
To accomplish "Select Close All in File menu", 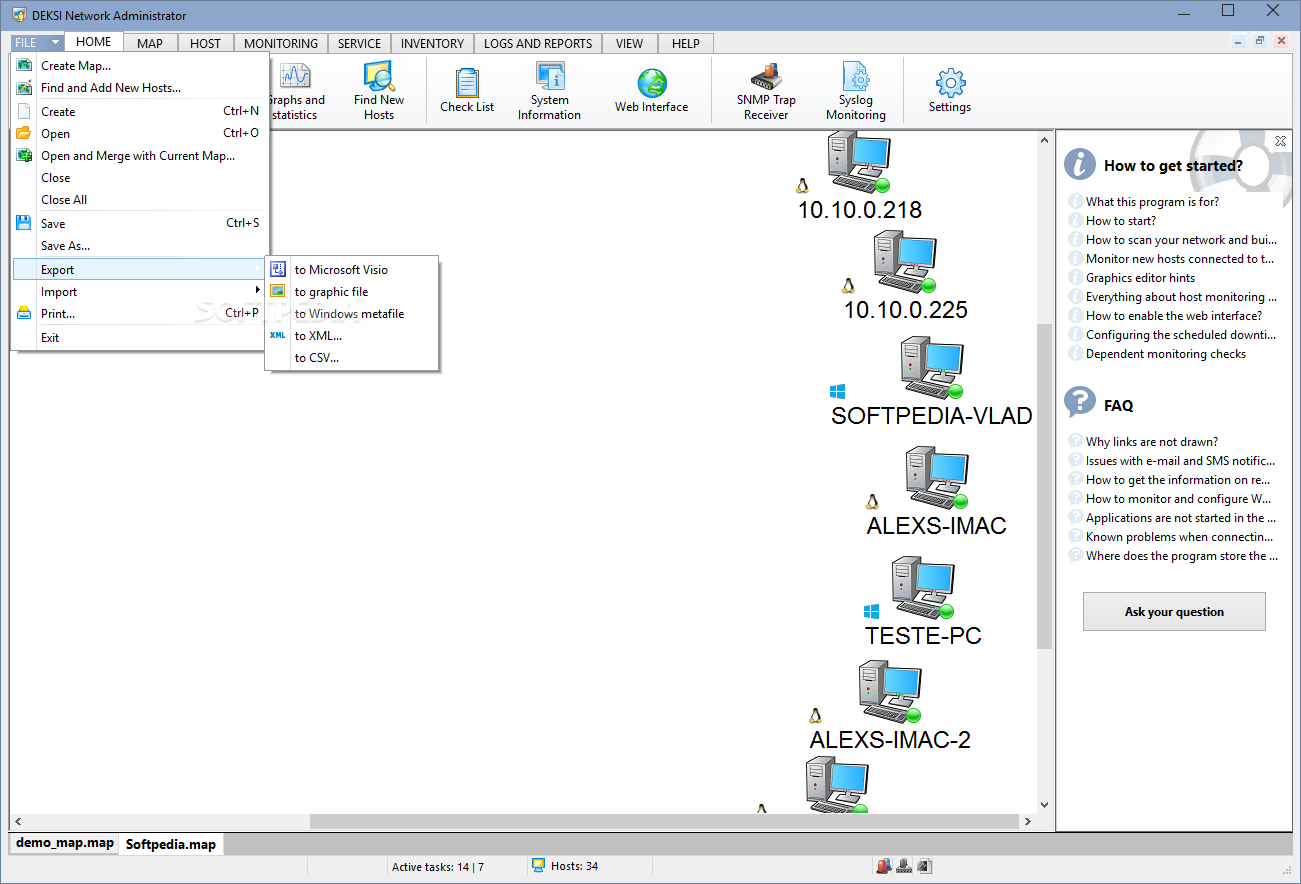I will pos(139,200).
